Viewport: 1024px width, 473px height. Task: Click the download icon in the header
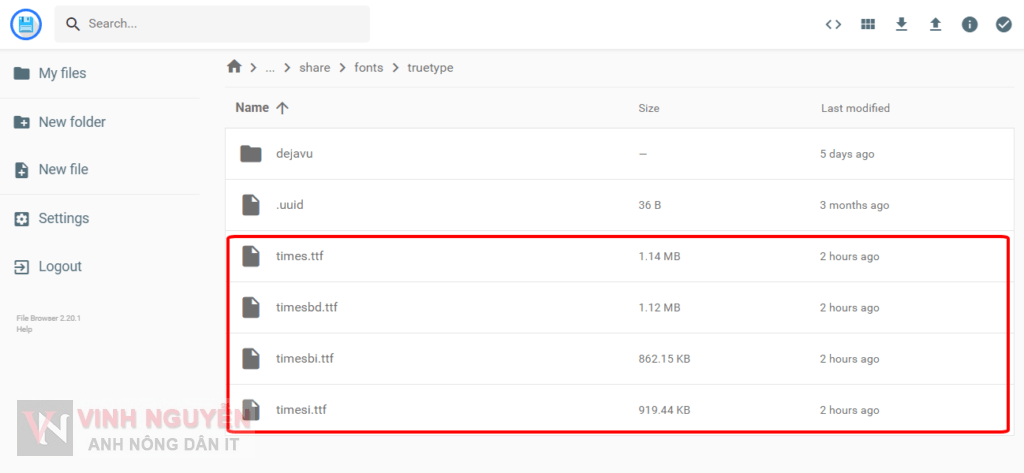click(901, 24)
